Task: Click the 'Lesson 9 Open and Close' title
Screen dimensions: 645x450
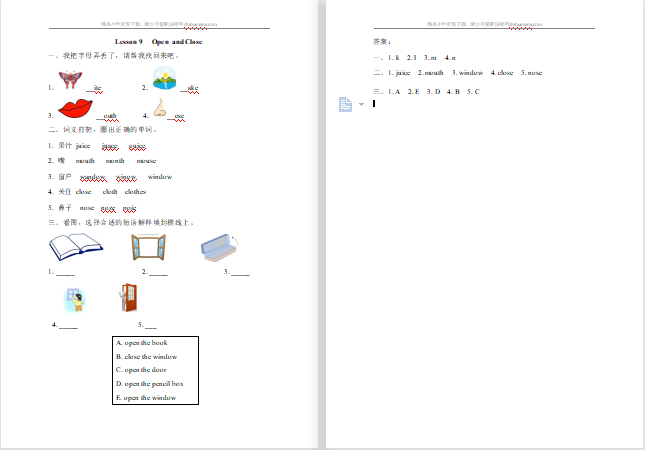Action: pos(159,42)
